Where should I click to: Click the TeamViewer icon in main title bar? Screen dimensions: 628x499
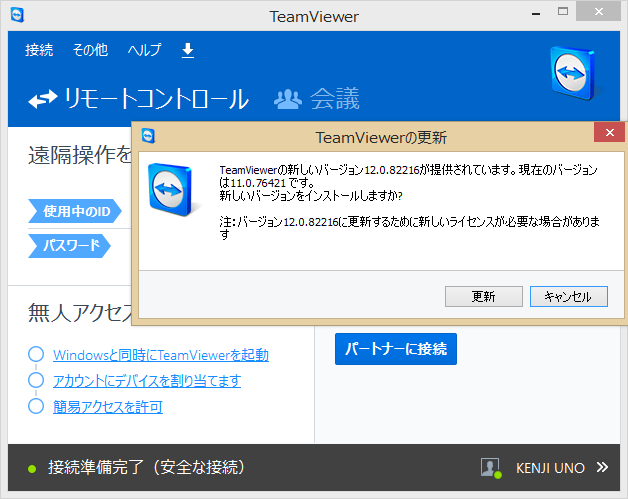tap(17, 15)
